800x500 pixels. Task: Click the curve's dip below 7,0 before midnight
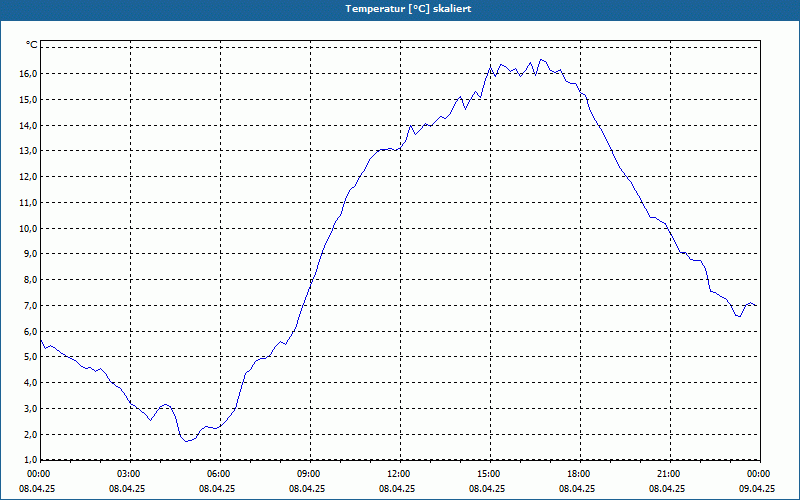coord(738,317)
